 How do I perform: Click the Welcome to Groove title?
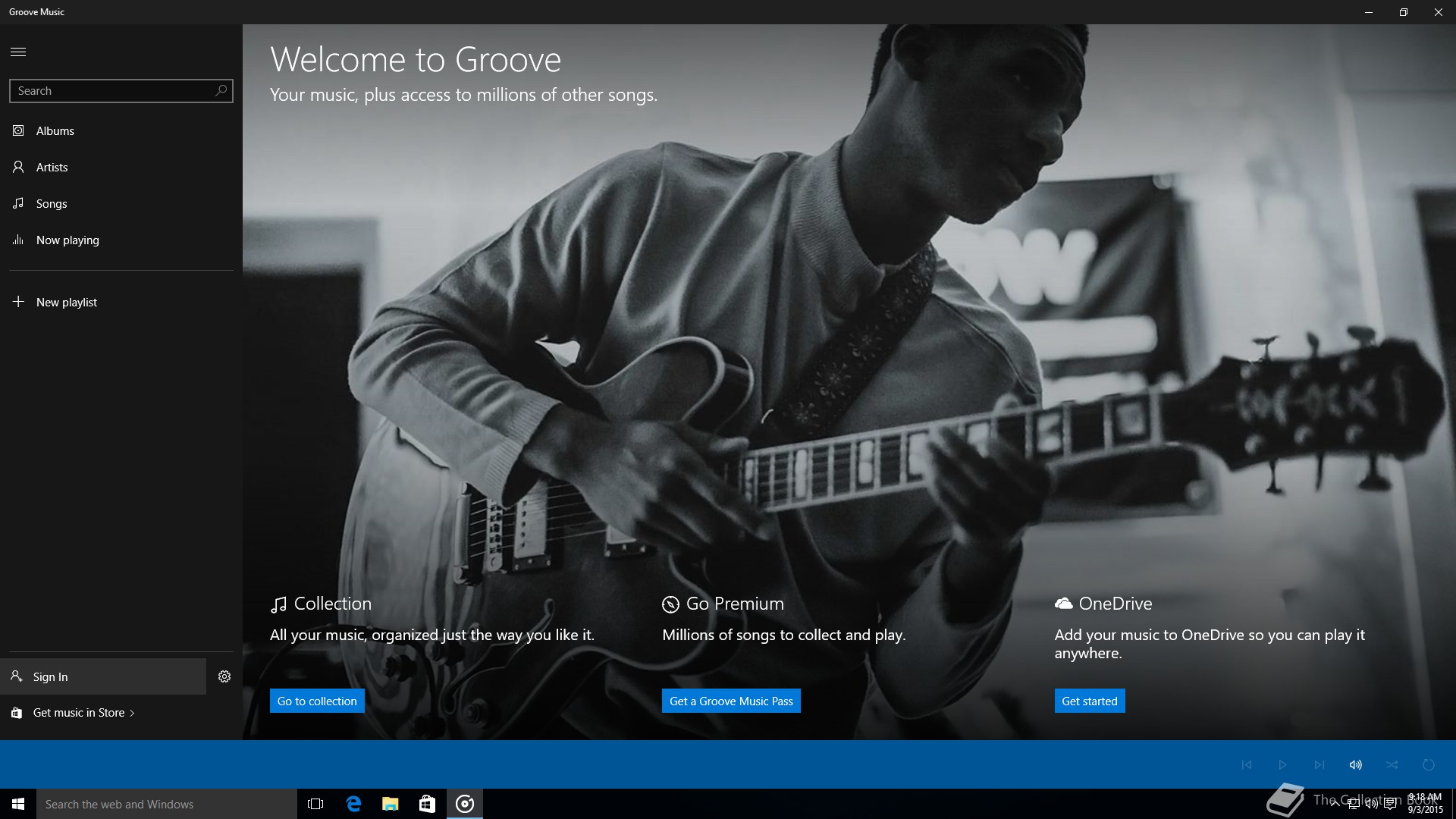click(x=416, y=59)
